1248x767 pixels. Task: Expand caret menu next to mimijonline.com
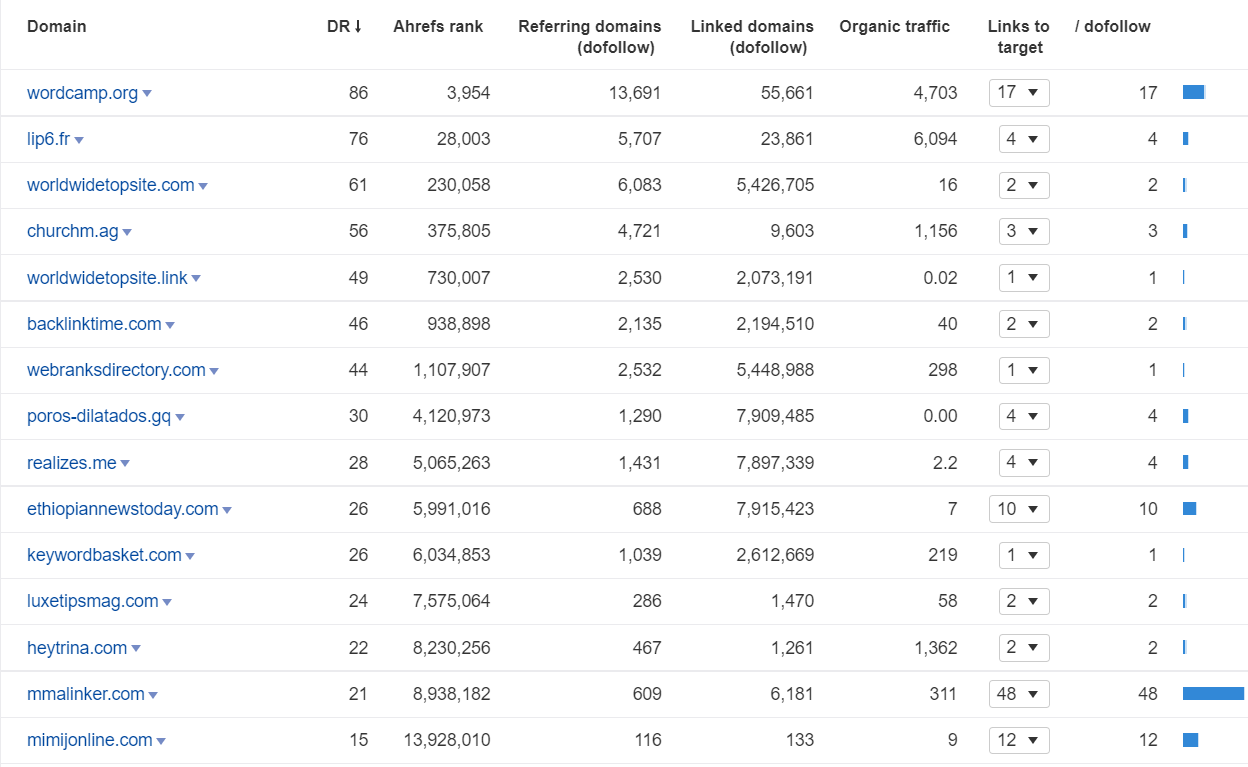pyautogui.click(x=161, y=741)
